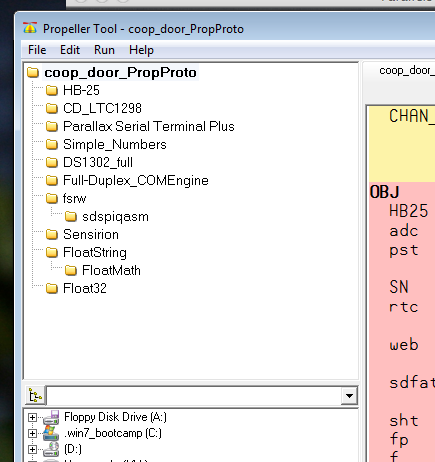Click the Sensirion folder icon

52,234
